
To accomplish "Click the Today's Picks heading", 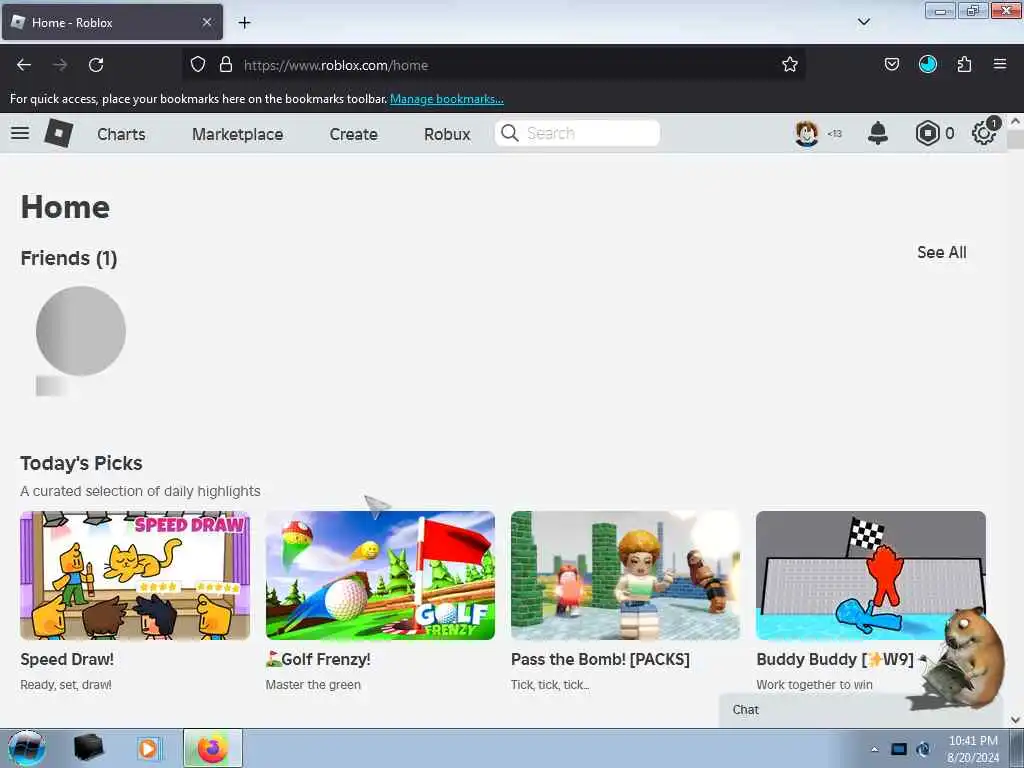I will coord(81,463).
